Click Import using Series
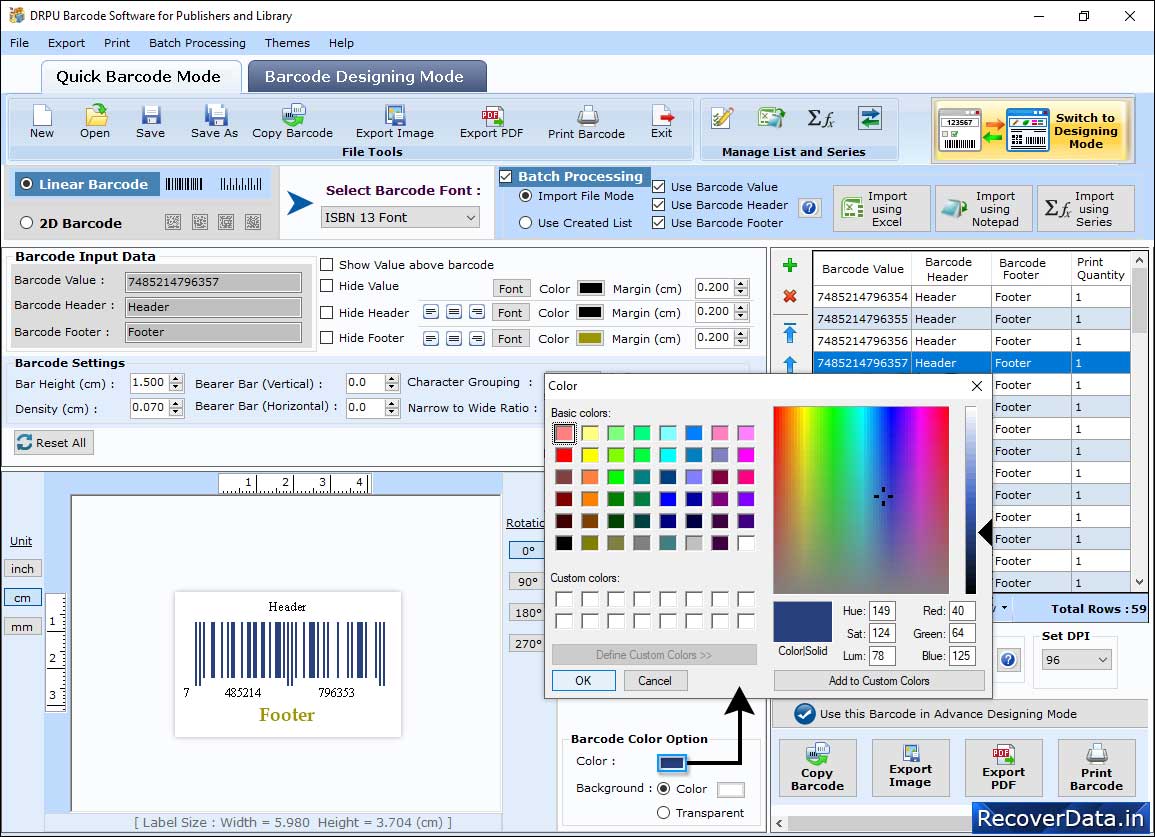The height and width of the screenshot is (837, 1155). pyautogui.click(x=1086, y=209)
